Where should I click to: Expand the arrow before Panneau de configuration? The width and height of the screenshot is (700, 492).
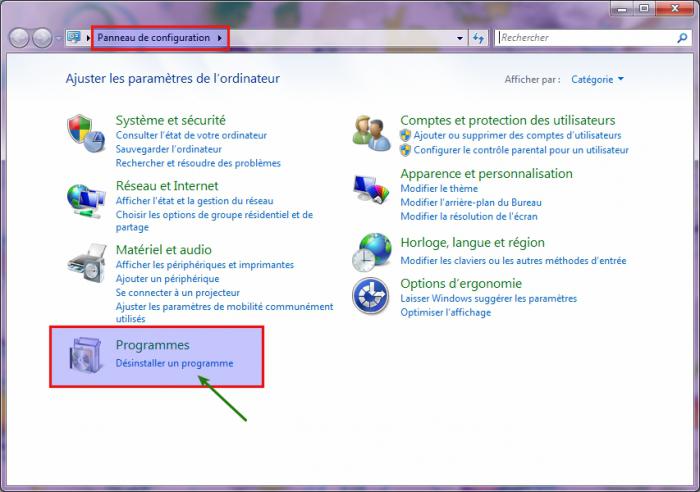88,38
